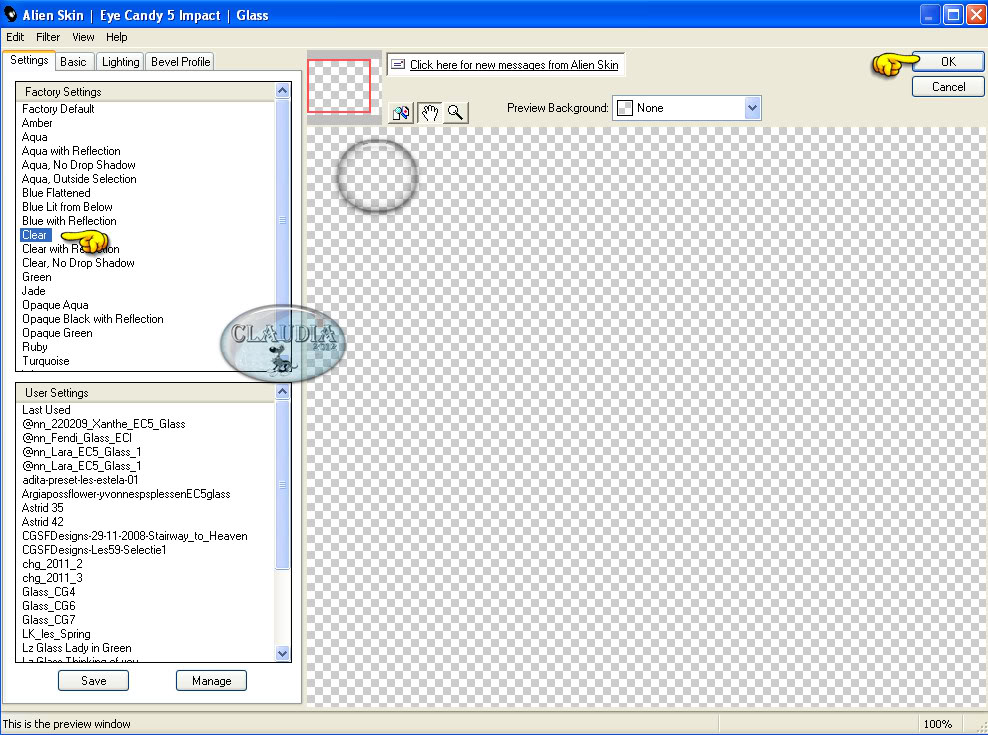Select CGSFDesigns Stairway_to_Heaven setting
Screen dimensions: 988x735
click(135, 536)
